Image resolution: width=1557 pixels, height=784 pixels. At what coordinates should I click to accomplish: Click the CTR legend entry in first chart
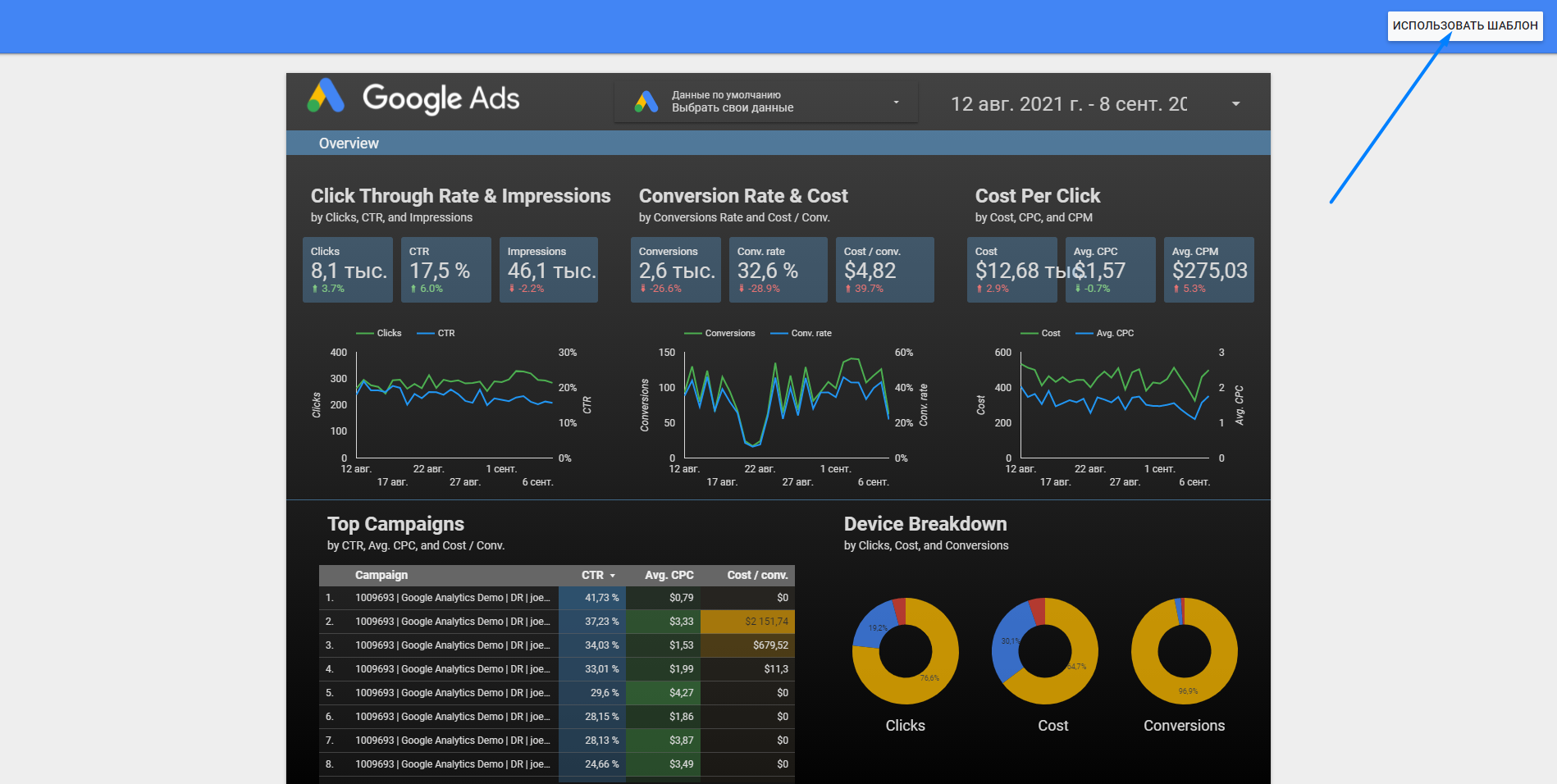coord(436,333)
